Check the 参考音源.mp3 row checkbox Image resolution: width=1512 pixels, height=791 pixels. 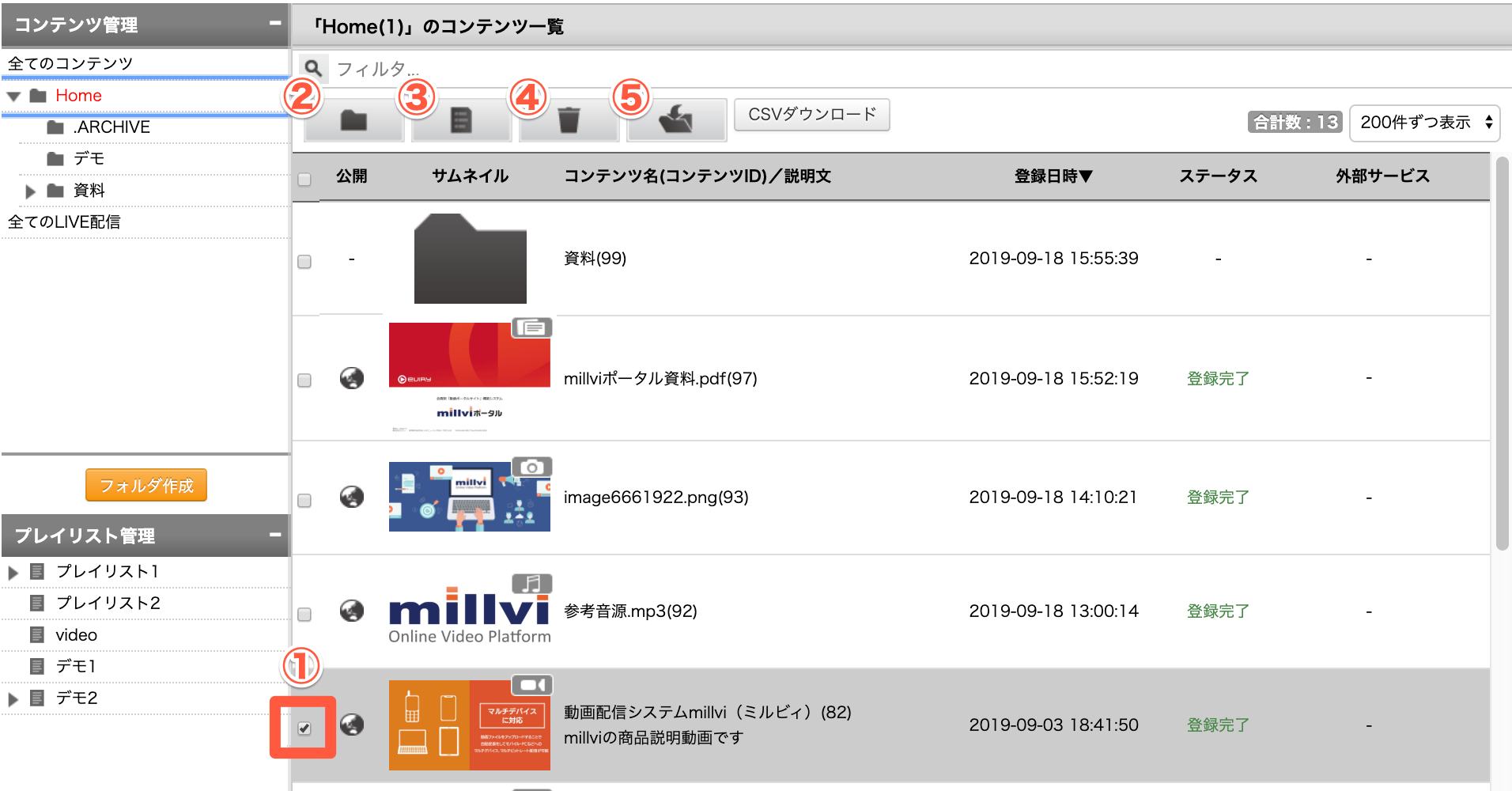tap(304, 615)
